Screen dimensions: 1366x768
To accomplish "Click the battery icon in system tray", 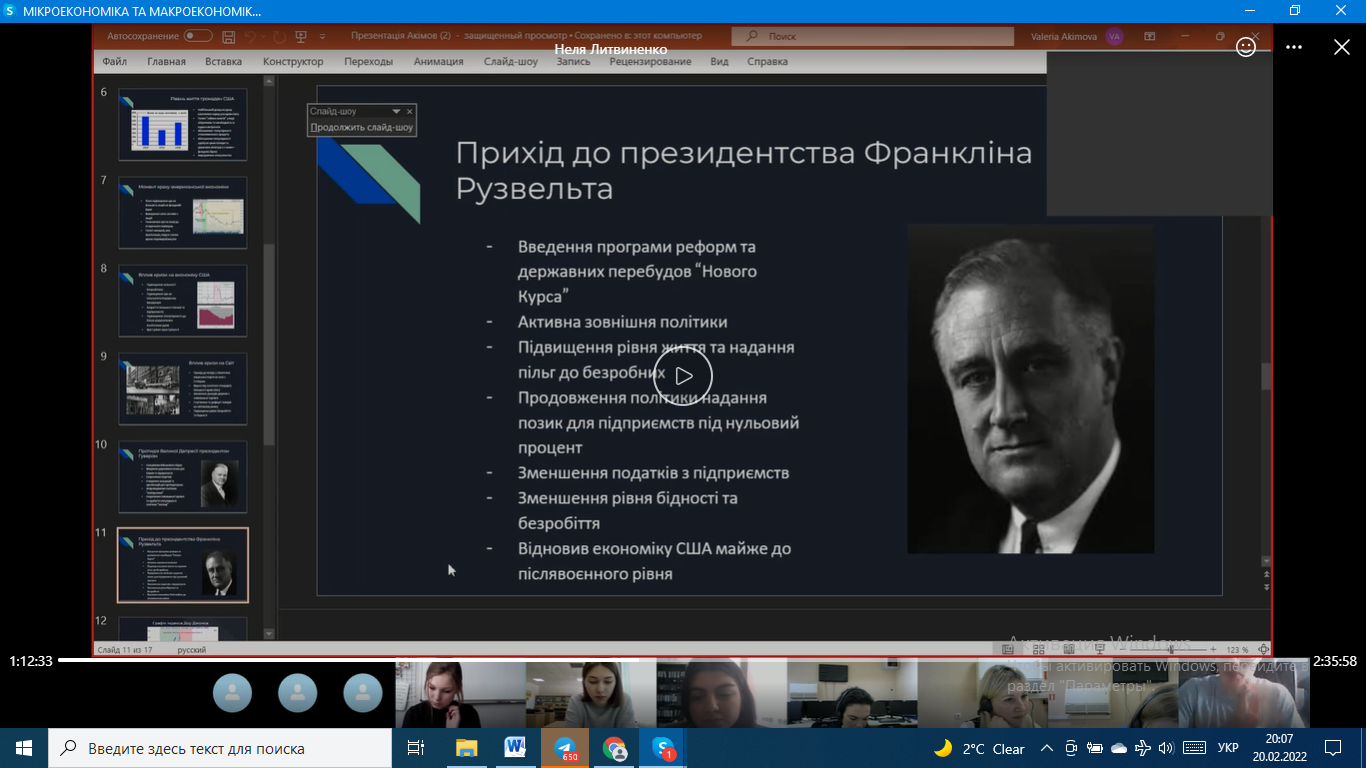I will point(1095,748).
